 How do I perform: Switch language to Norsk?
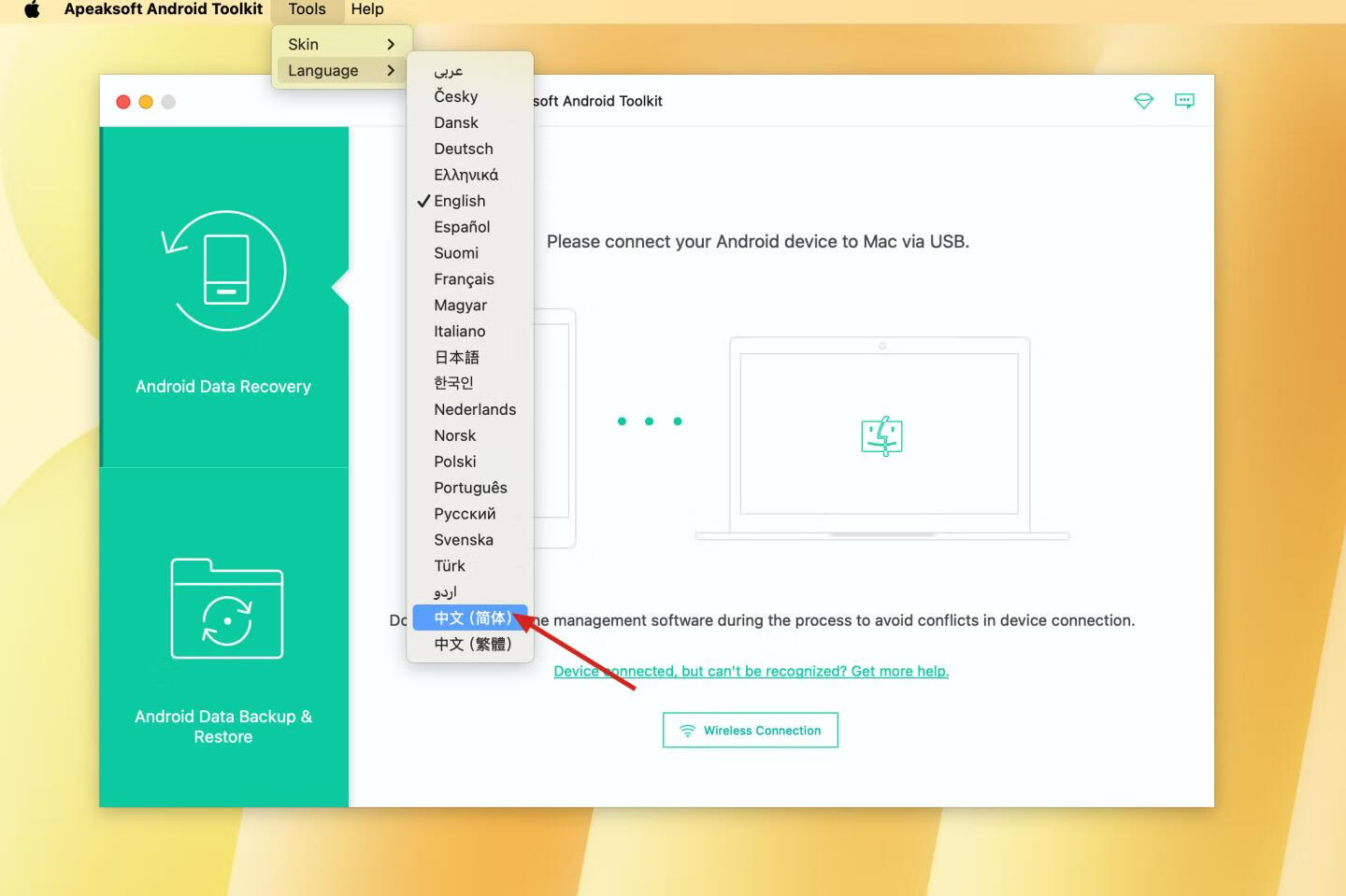pos(470,435)
